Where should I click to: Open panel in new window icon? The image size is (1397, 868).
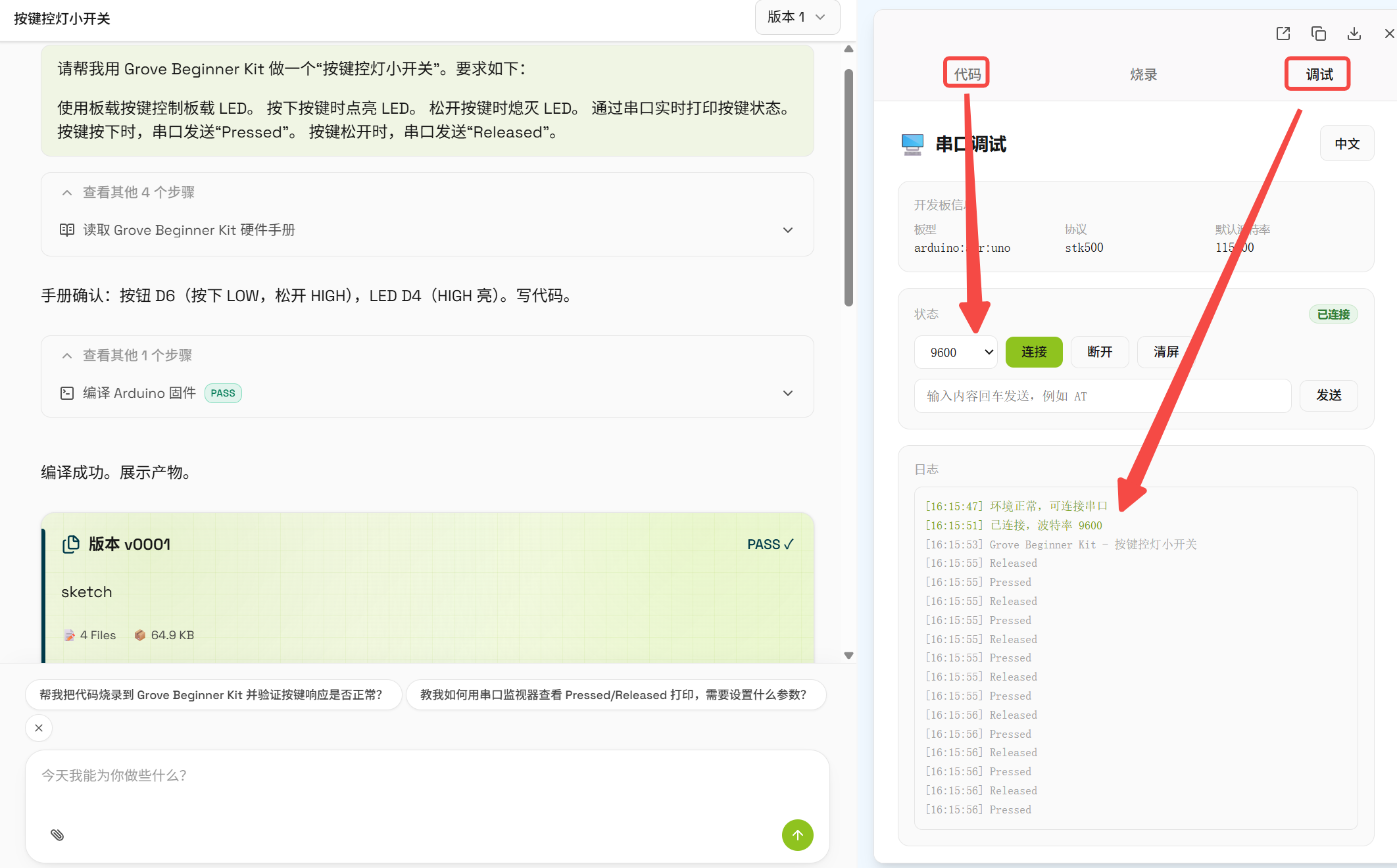[1283, 34]
